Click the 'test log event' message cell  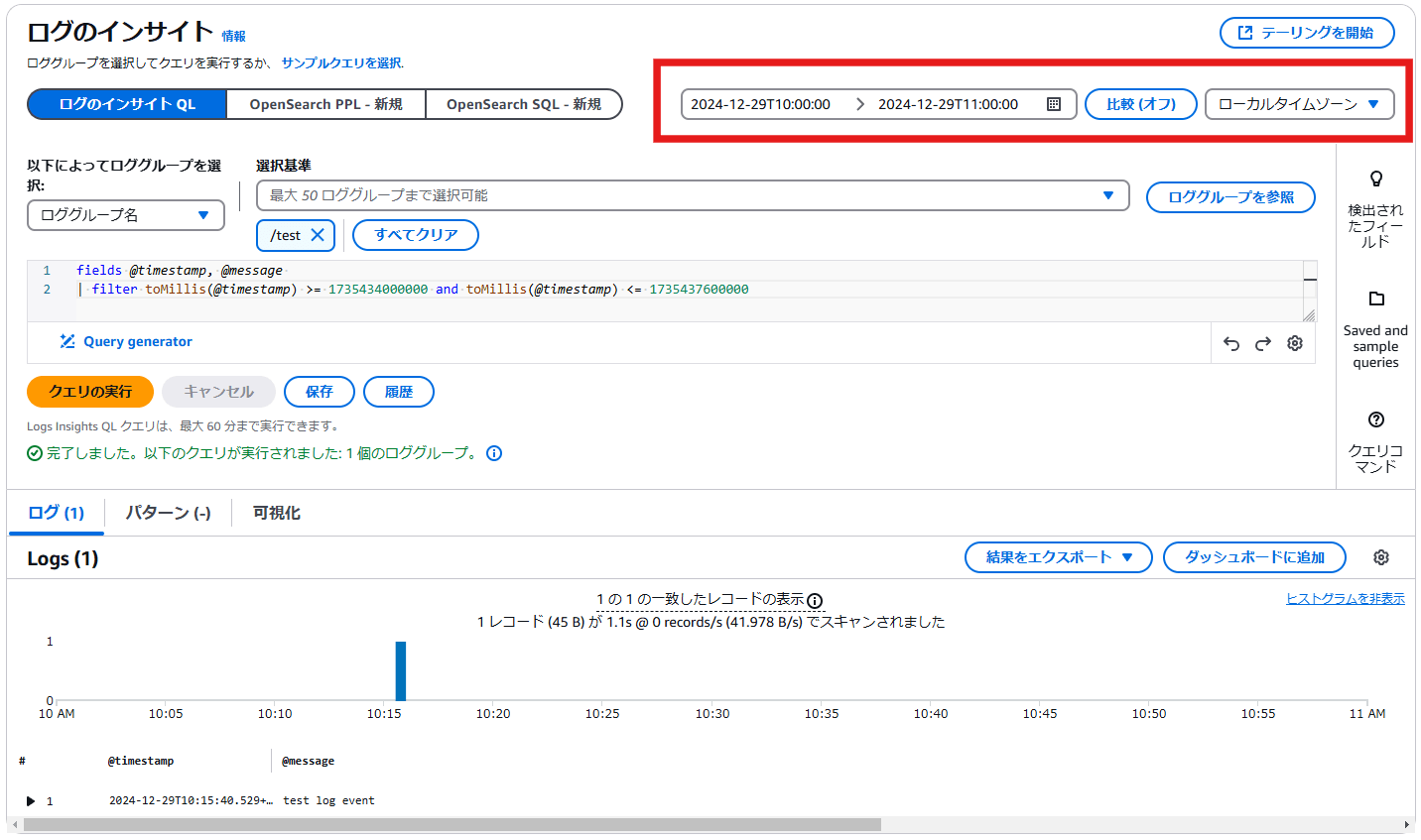[x=328, y=800]
